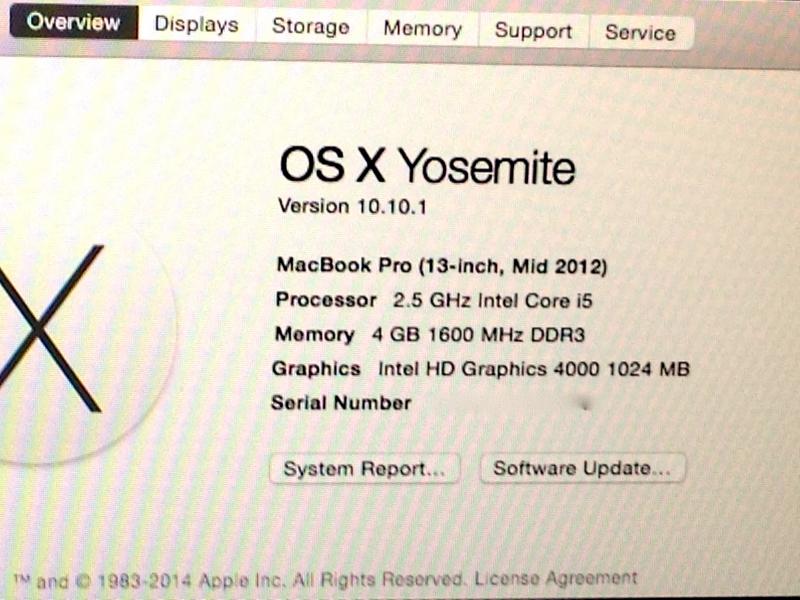This screenshot has width=800, height=600.
Task: Click the 4 GB 1600 MHz DDR3 value
Action: 478,335
